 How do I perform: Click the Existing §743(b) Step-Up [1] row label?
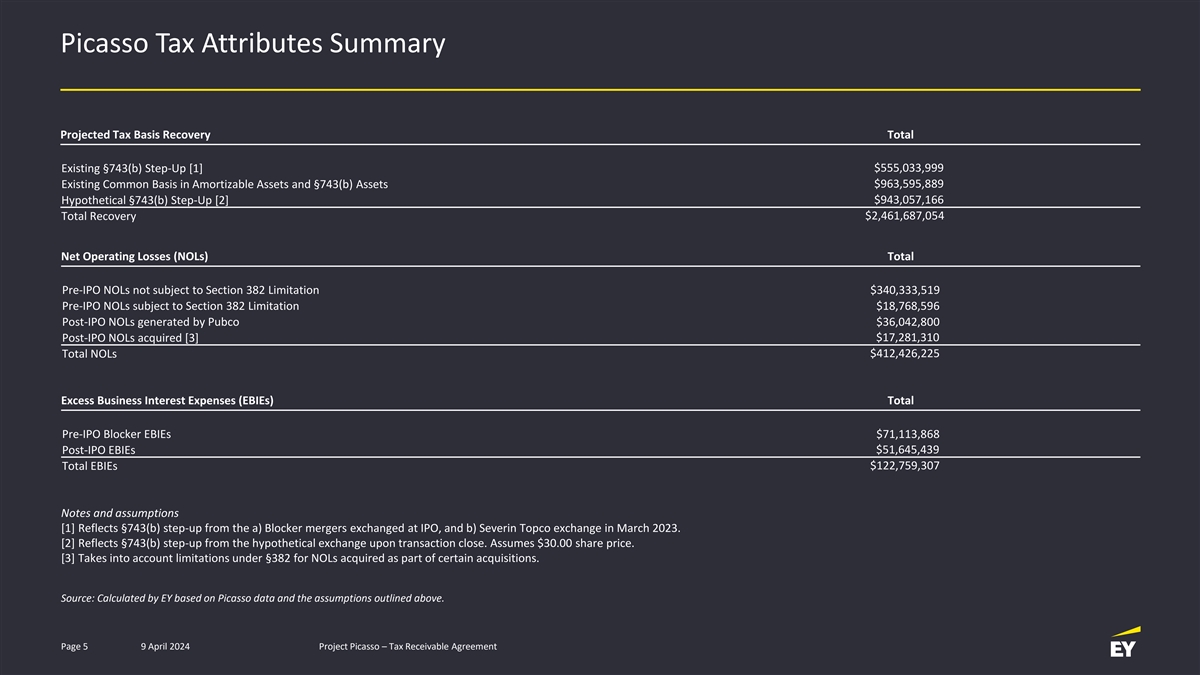coord(132,168)
